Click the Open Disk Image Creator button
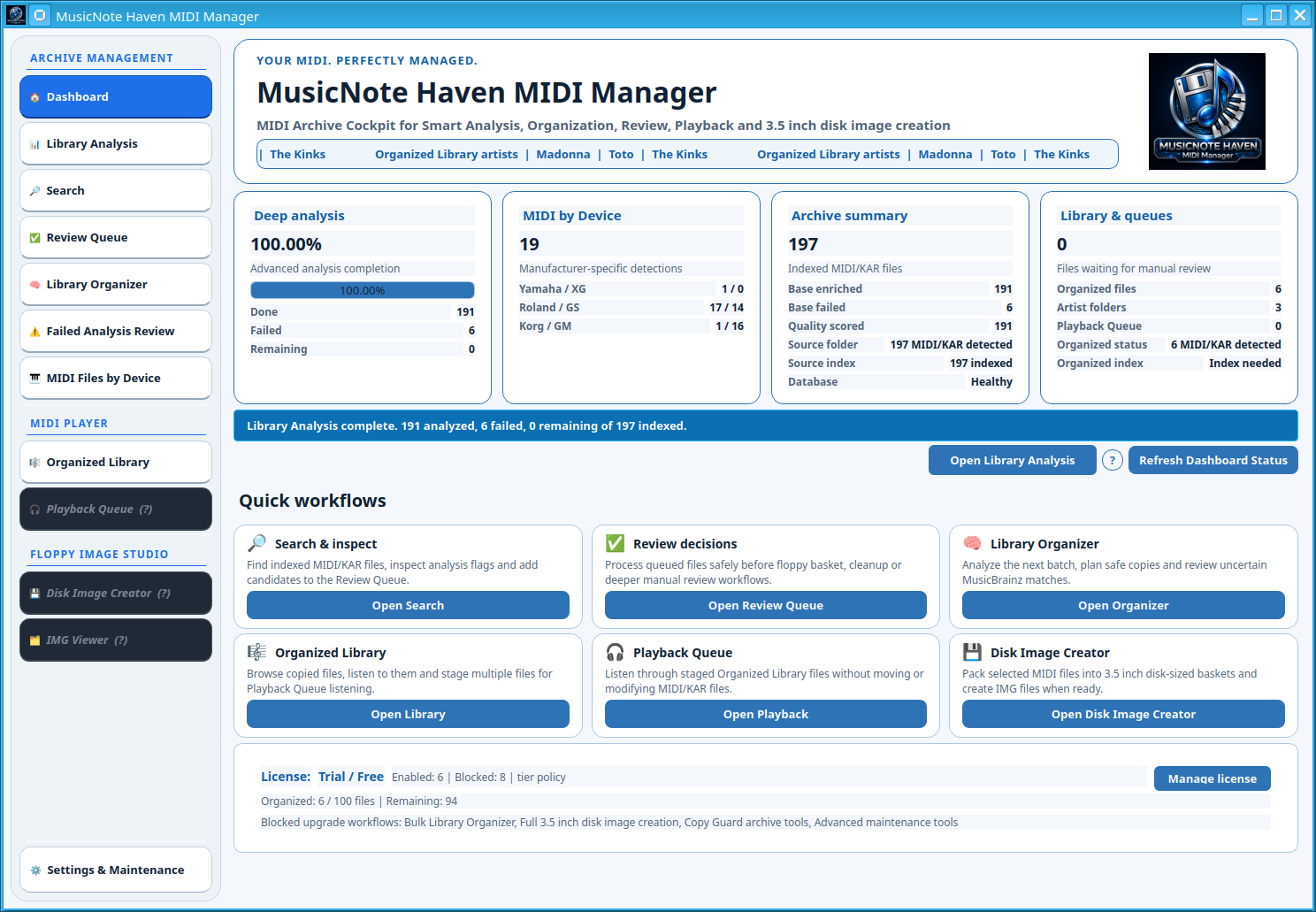The height and width of the screenshot is (912, 1316). coord(1123,714)
